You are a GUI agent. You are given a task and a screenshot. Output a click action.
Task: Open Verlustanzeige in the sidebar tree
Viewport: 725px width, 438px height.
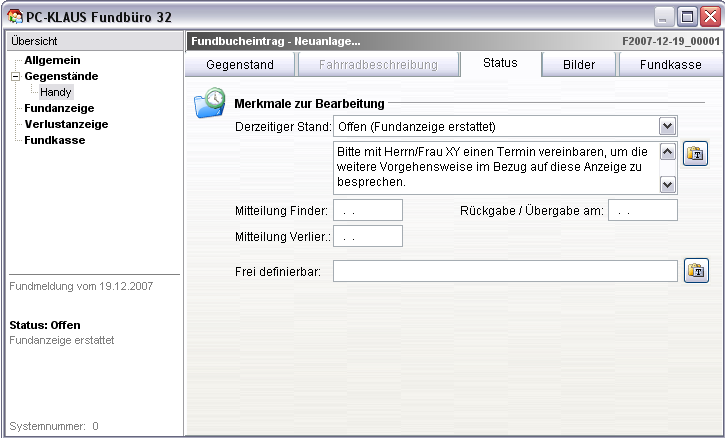pyautogui.click(x=66, y=124)
